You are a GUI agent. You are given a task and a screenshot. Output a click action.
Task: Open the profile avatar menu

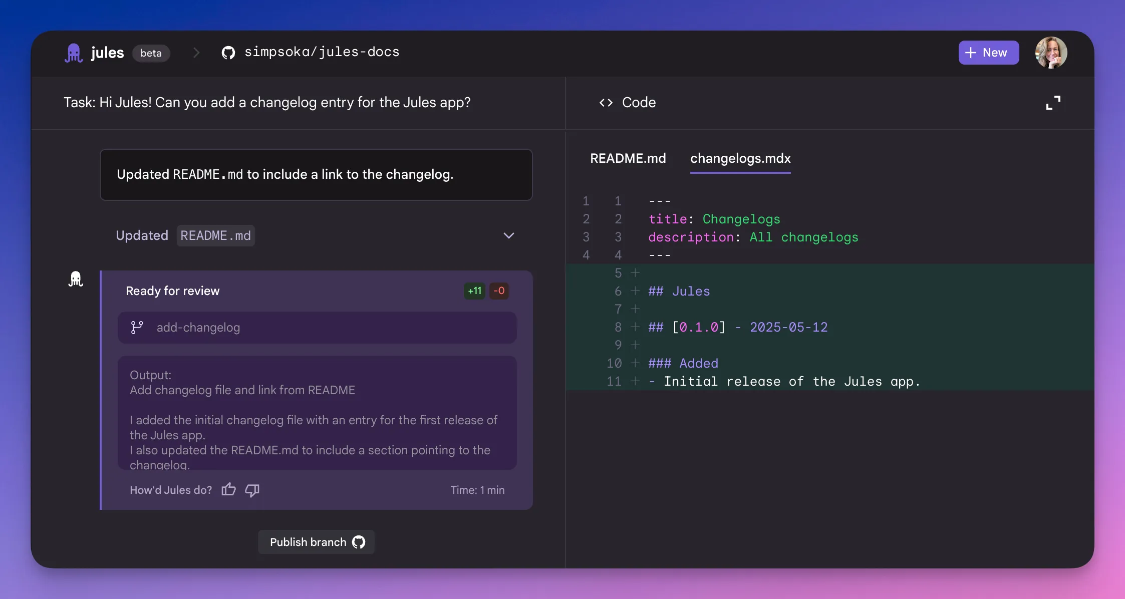pyautogui.click(x=1050, y=52)
